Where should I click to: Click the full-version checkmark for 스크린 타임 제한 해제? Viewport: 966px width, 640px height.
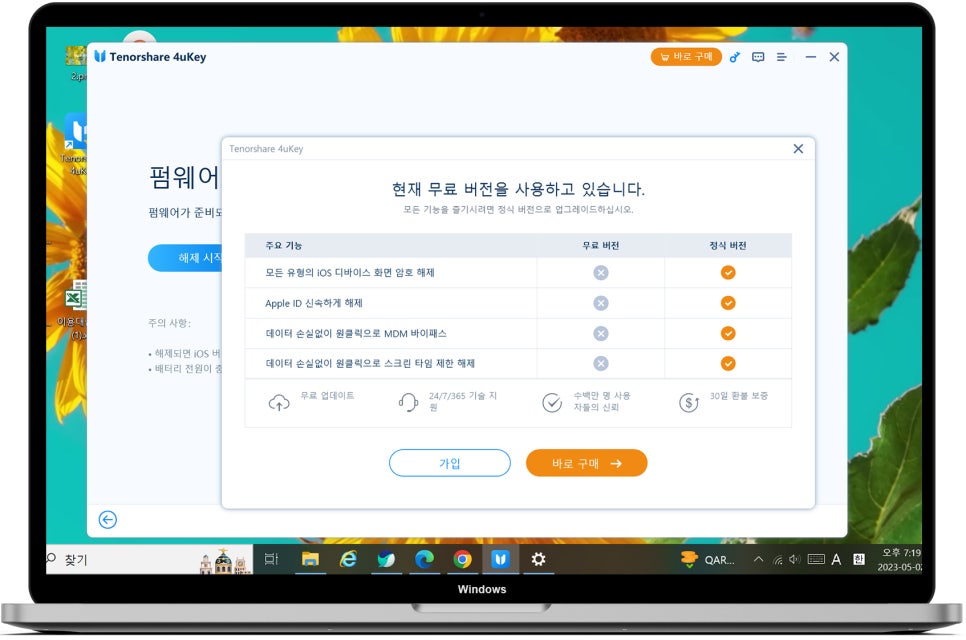click(x=728, y=363)
